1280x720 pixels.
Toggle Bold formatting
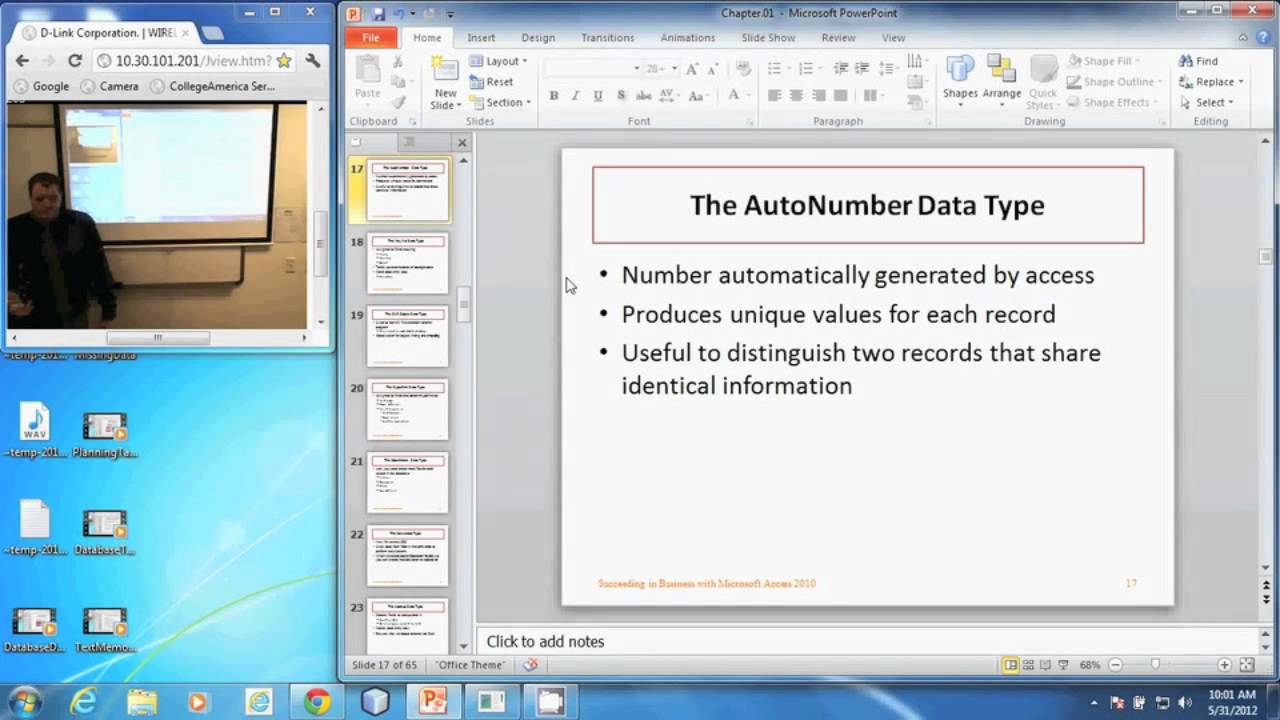click(x=554, y=96)
